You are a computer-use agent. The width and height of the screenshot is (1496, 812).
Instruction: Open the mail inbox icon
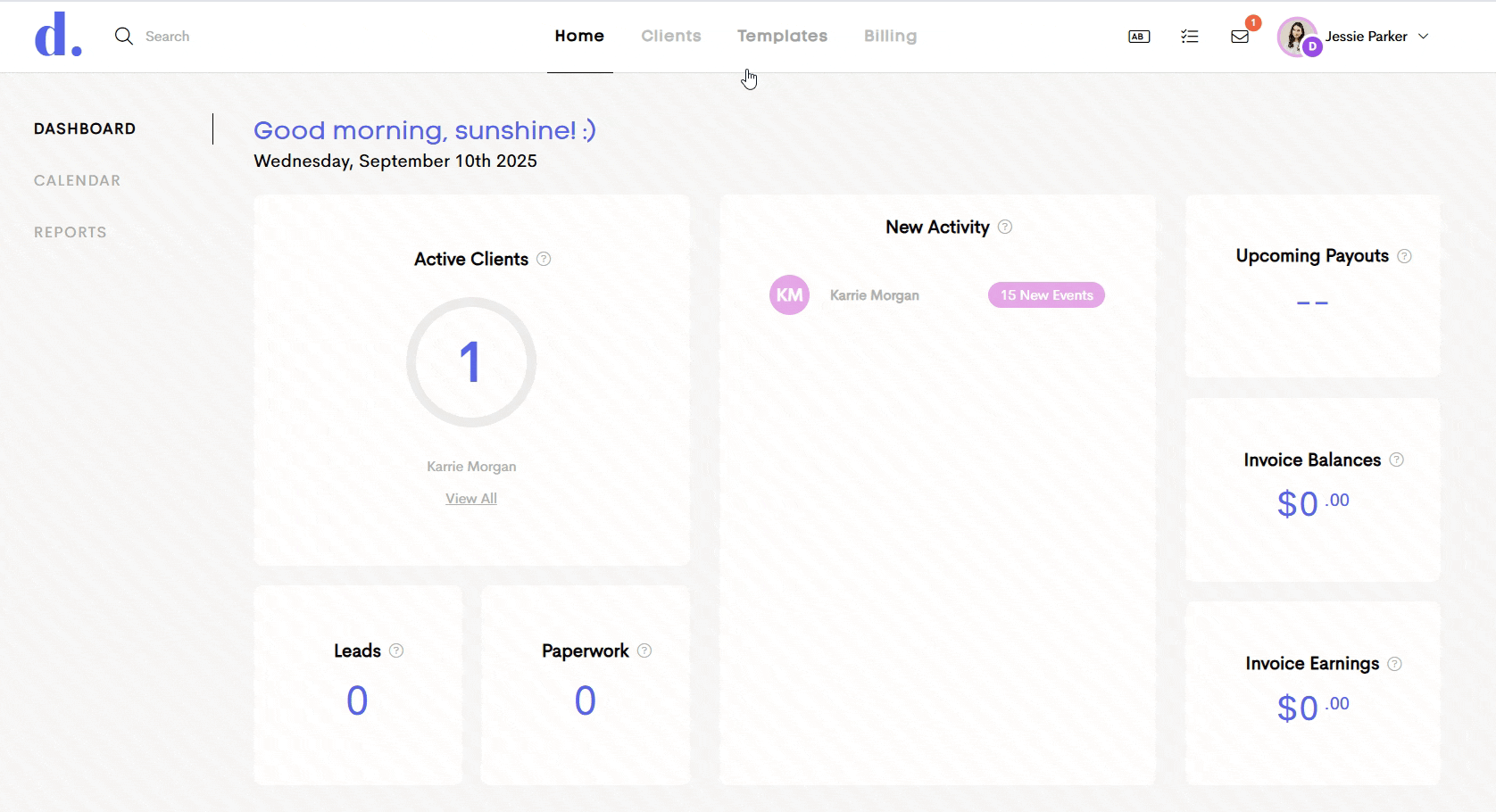(1240, 37)
